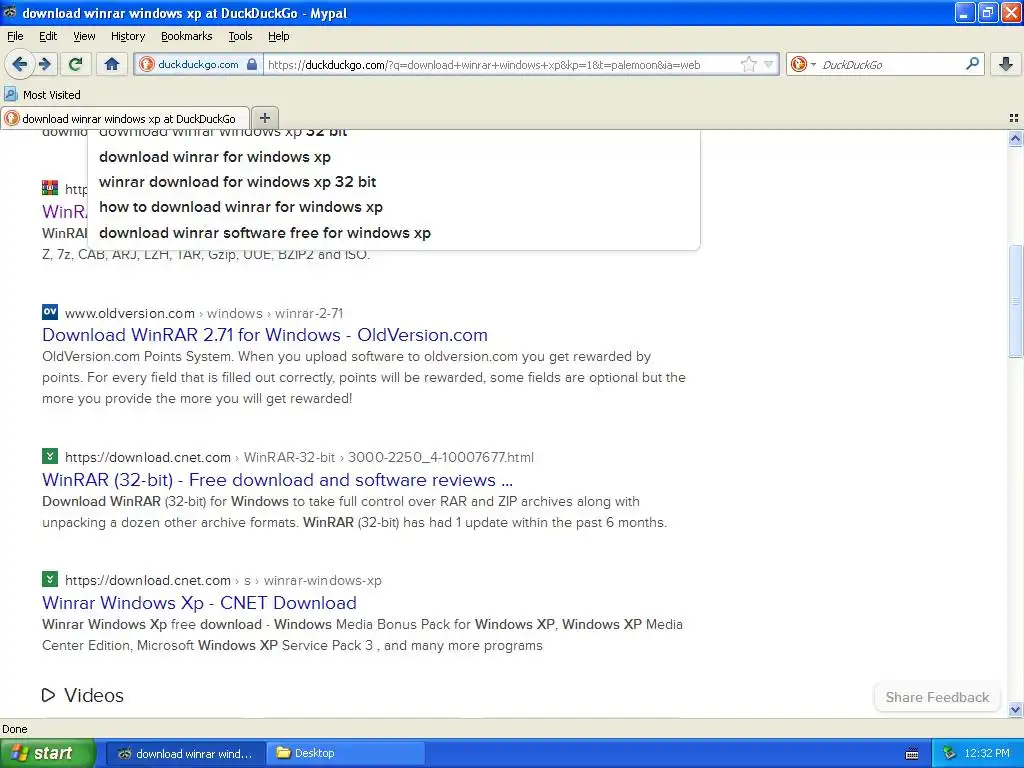The image size is (1024, 768).
Task: Open 'WinRAR (32-bit) - Free download' result
Action: pyautogui.click(x=278, y=480)
